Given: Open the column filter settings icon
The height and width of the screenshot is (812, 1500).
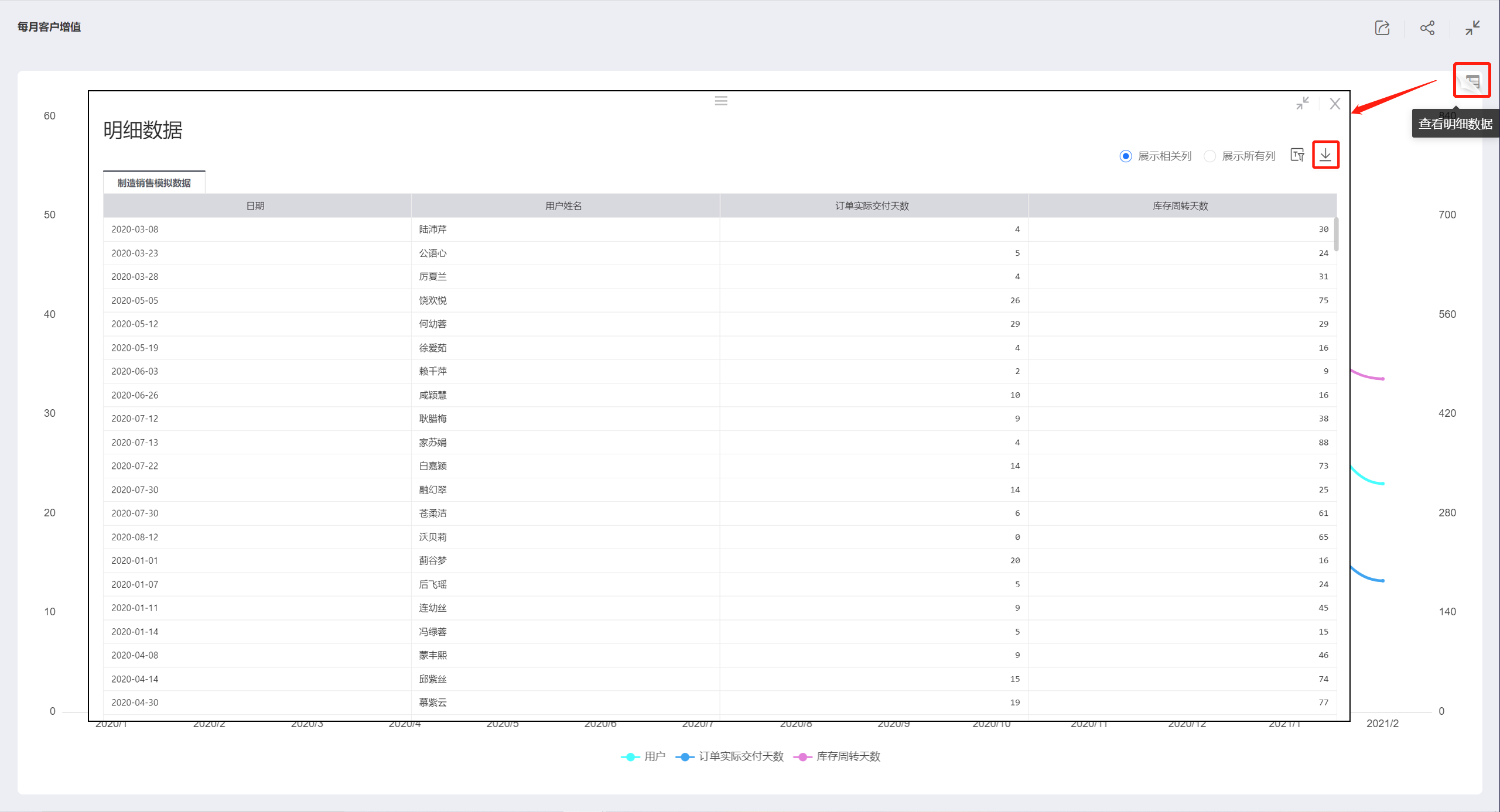Looking at the screenshot, I should pyautogui.click(x=1297, y=155).
